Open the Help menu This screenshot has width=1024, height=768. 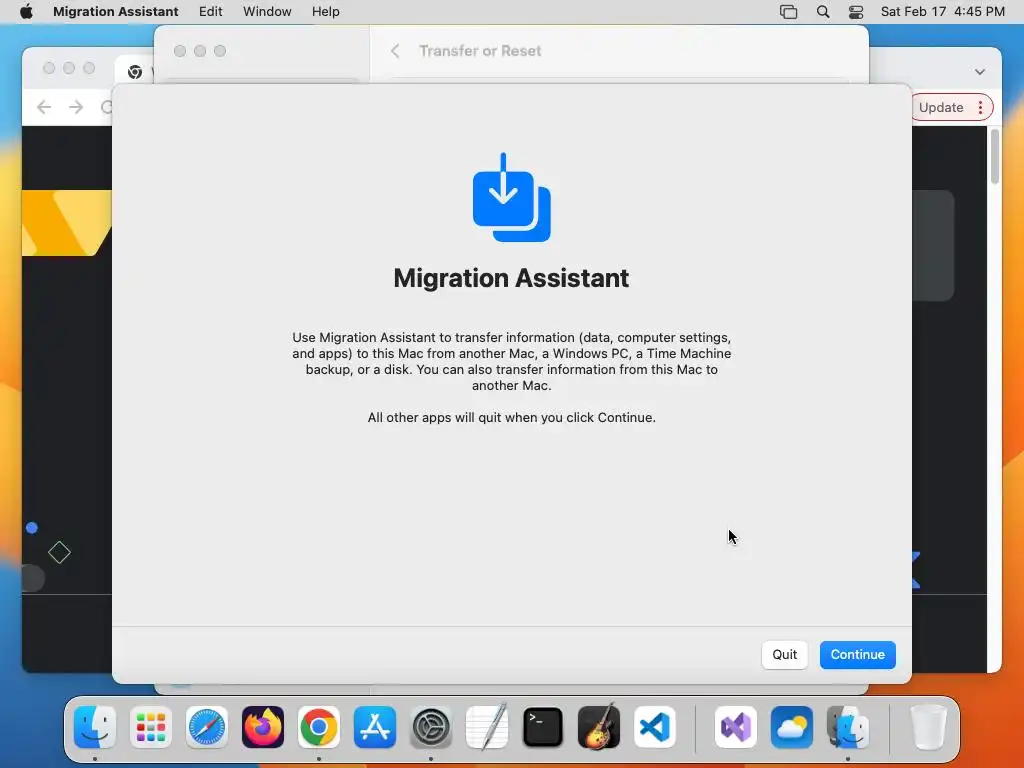325,11
